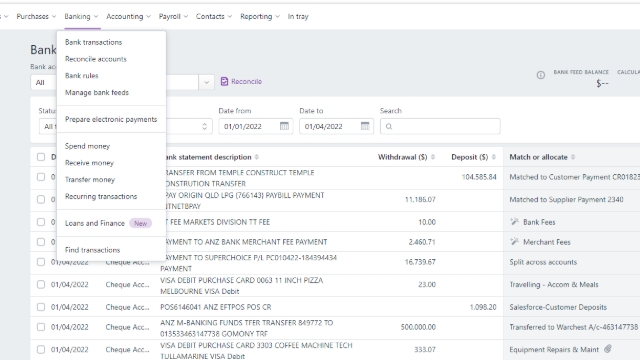The image size is (640, 360).
Task: Click the magnifier icon in Search box
Action: click(389, 127)
